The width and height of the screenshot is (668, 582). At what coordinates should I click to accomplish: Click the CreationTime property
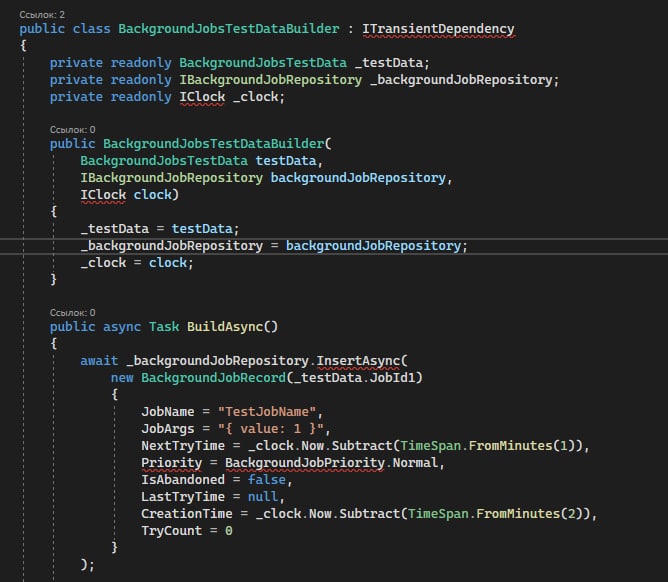click(187, 514)
